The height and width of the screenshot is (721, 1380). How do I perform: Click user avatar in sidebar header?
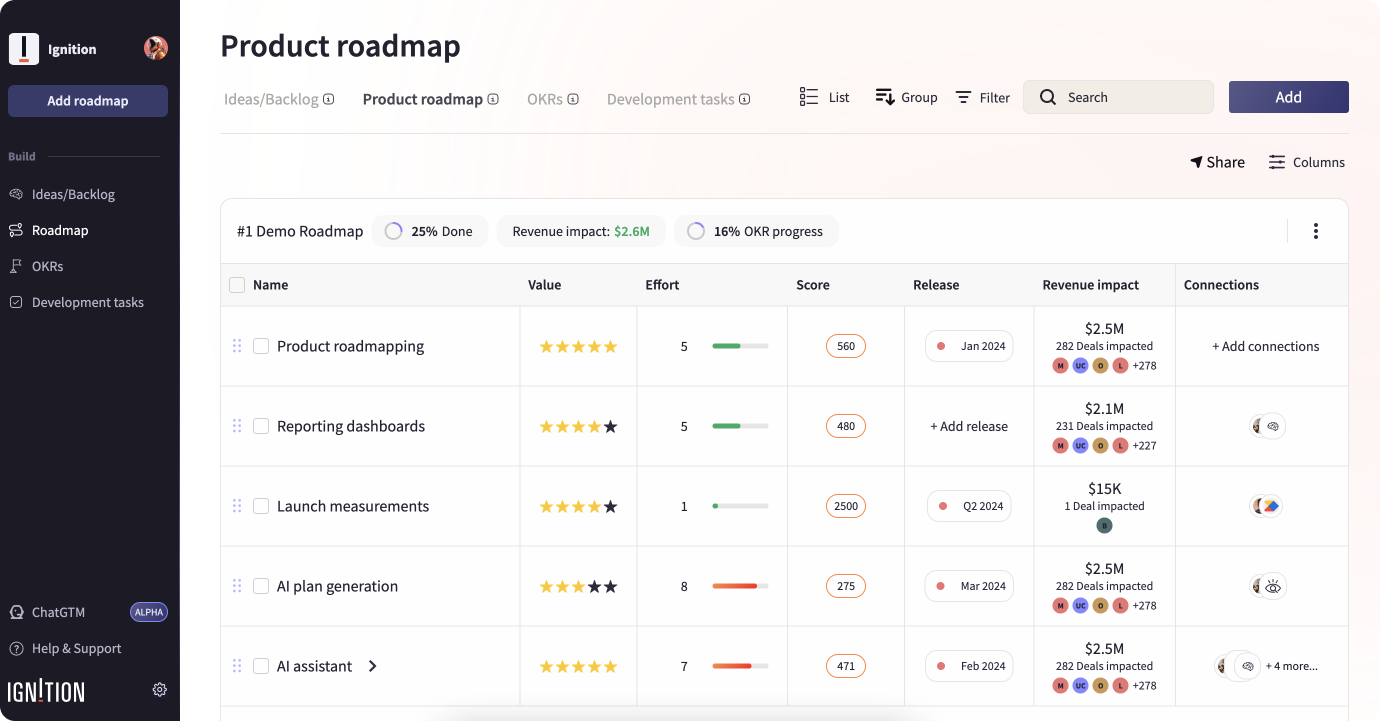[155, 48]
